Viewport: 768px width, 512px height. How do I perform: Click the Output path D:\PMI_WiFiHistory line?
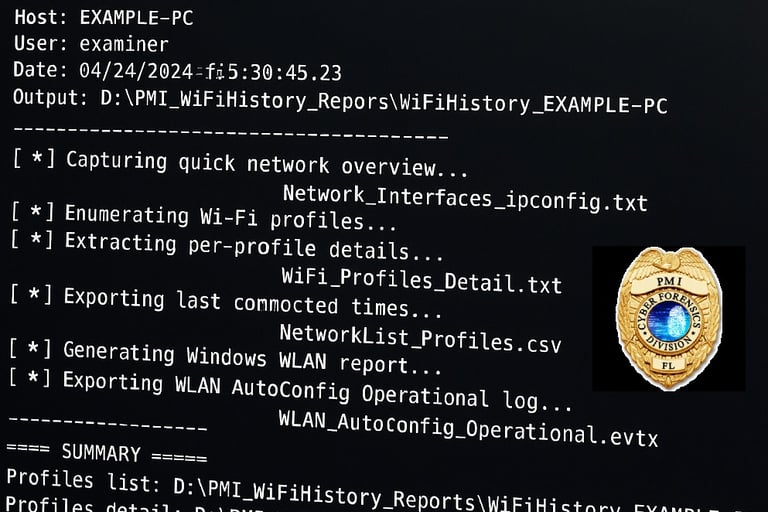(x=340, y=101)
